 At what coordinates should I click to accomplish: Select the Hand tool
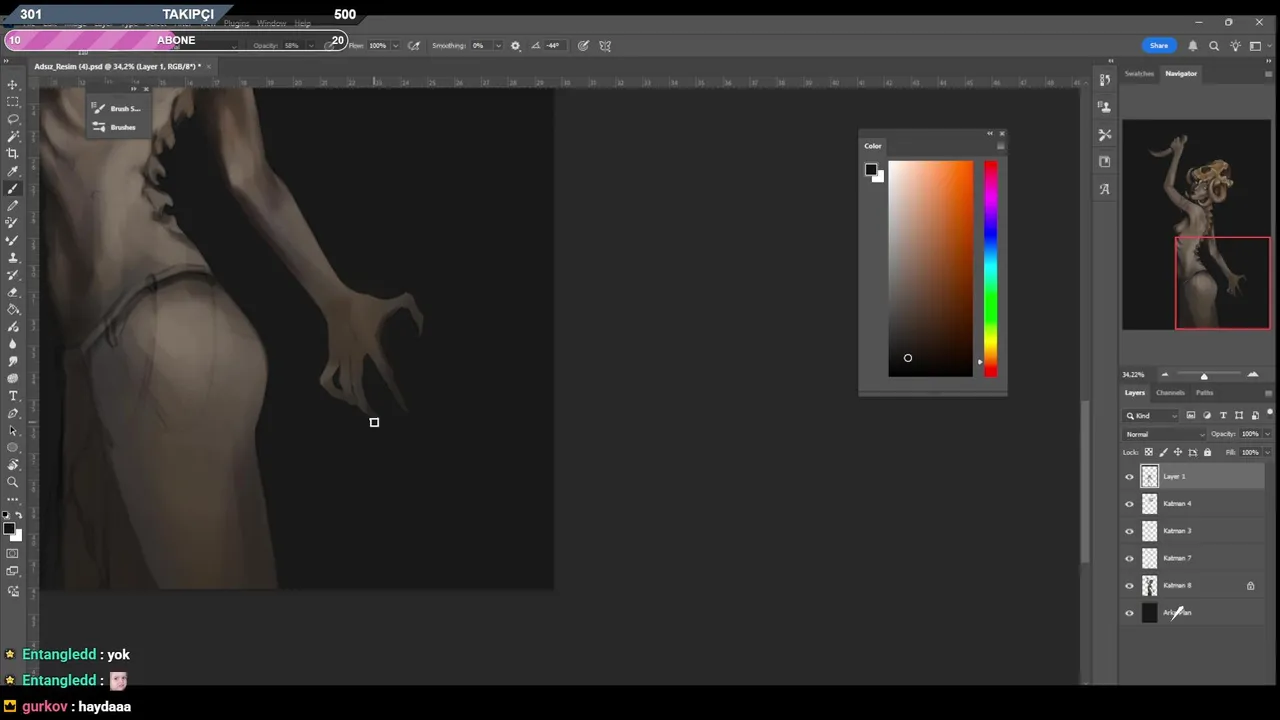click(x=13, y=465)
